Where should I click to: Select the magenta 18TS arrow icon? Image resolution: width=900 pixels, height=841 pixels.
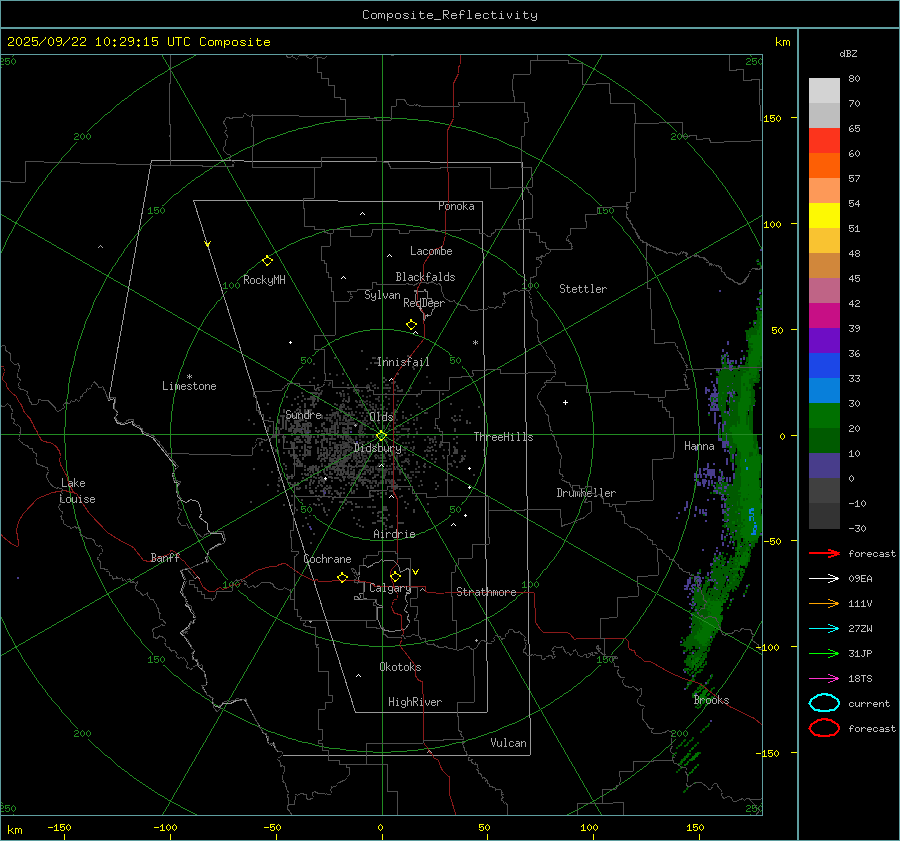824,678
